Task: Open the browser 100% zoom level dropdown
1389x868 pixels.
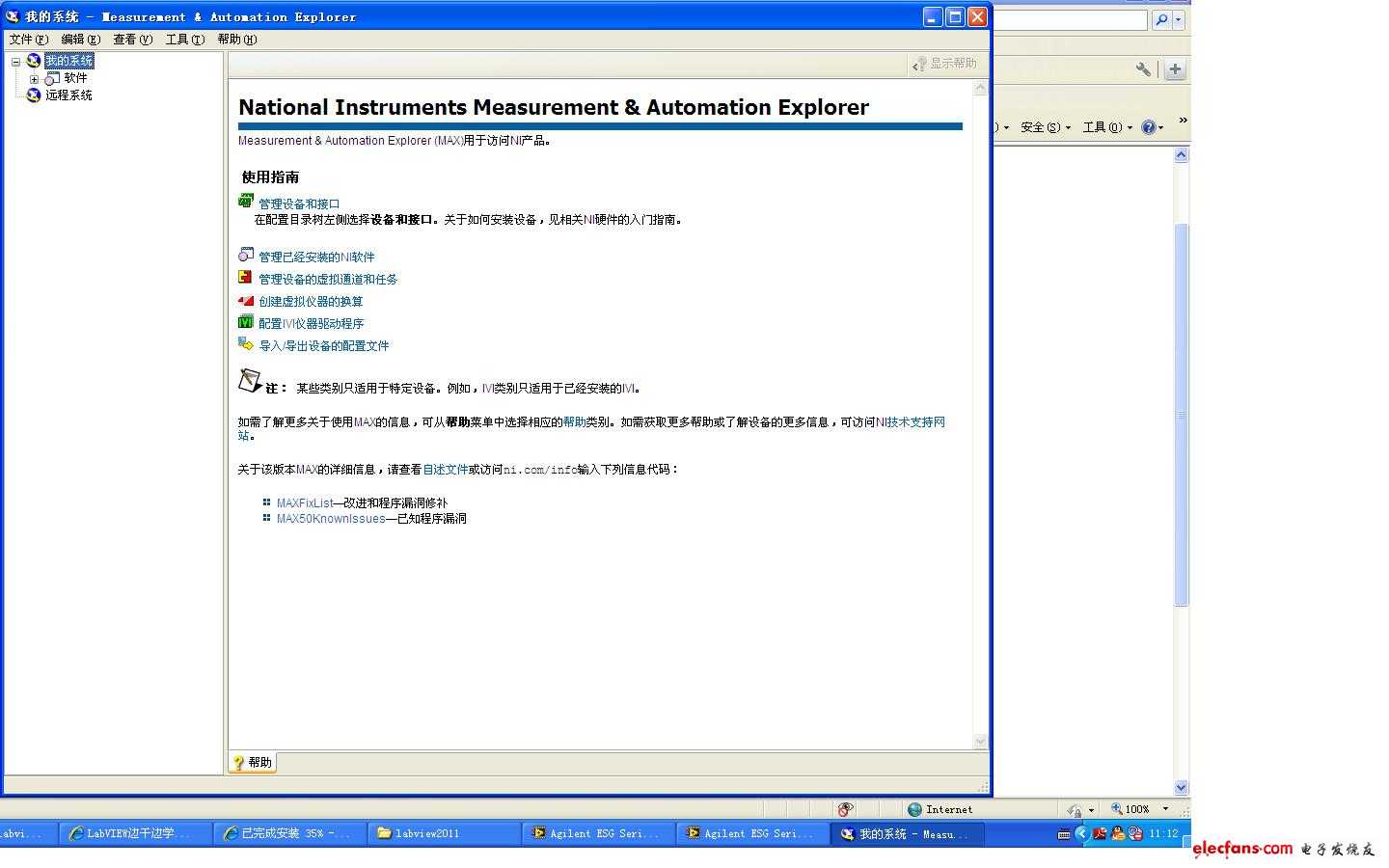Action: click(1165, 809)
